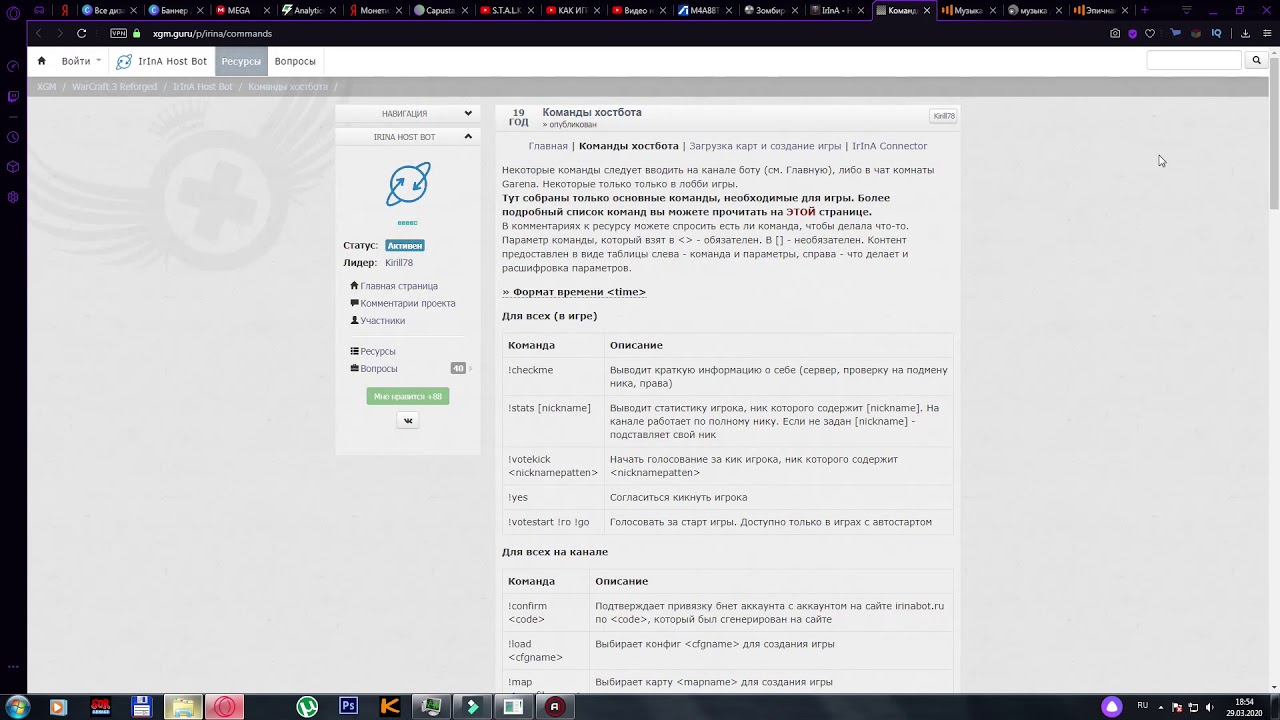Image resolution: width=1280 pixels, height=720 pixels.
Task: Switch to the Capusta browser tab
Action: 440,10
